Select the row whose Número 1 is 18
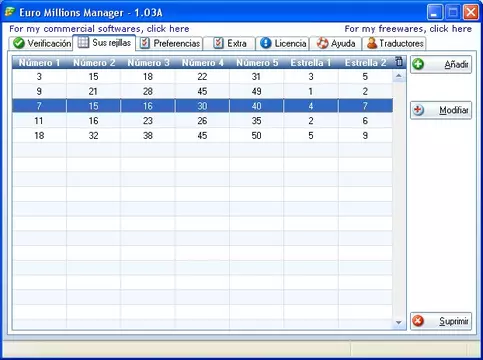Image resolution: width=483 pixels, height=360 pixels. [x=203, y=135]
